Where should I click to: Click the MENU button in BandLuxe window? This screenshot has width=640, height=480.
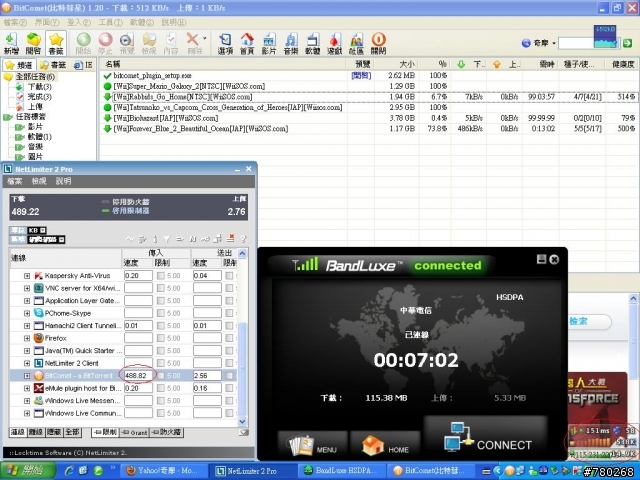[313, 446]
